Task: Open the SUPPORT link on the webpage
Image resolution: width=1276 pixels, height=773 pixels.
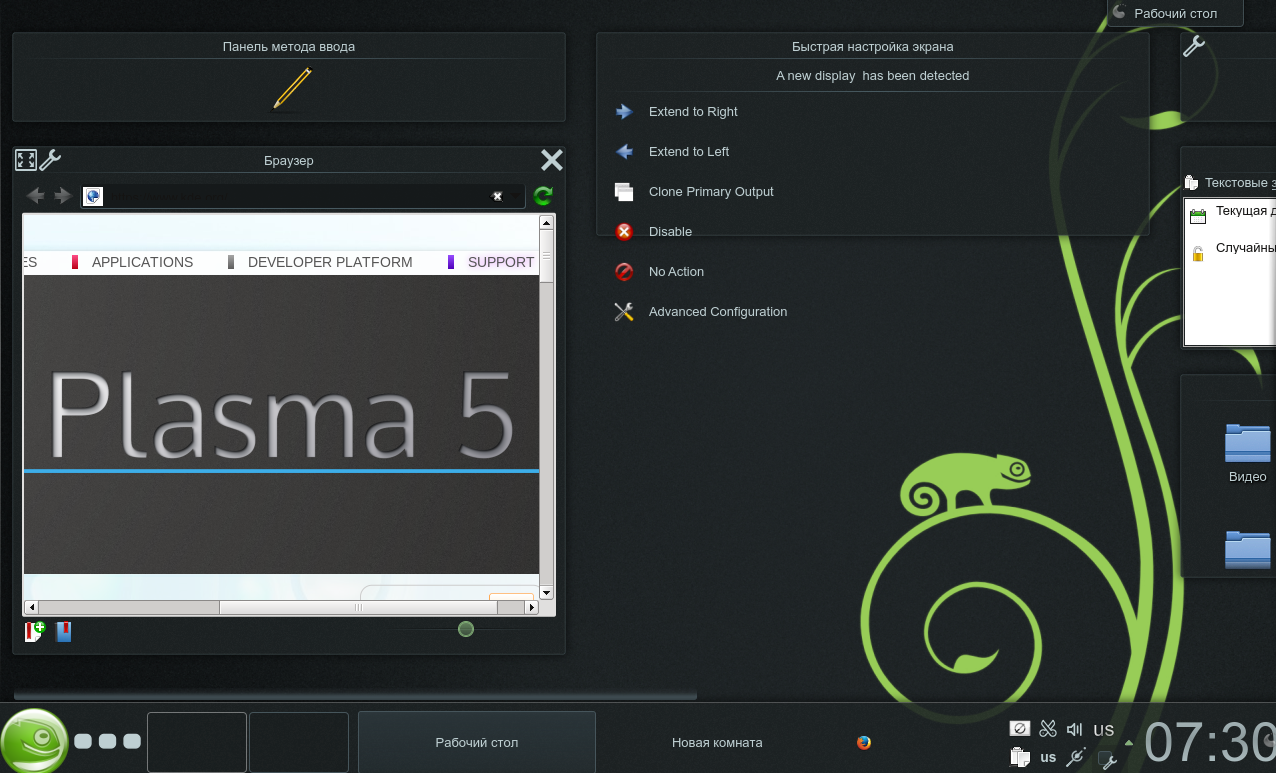Action: (x=501, y=262)
